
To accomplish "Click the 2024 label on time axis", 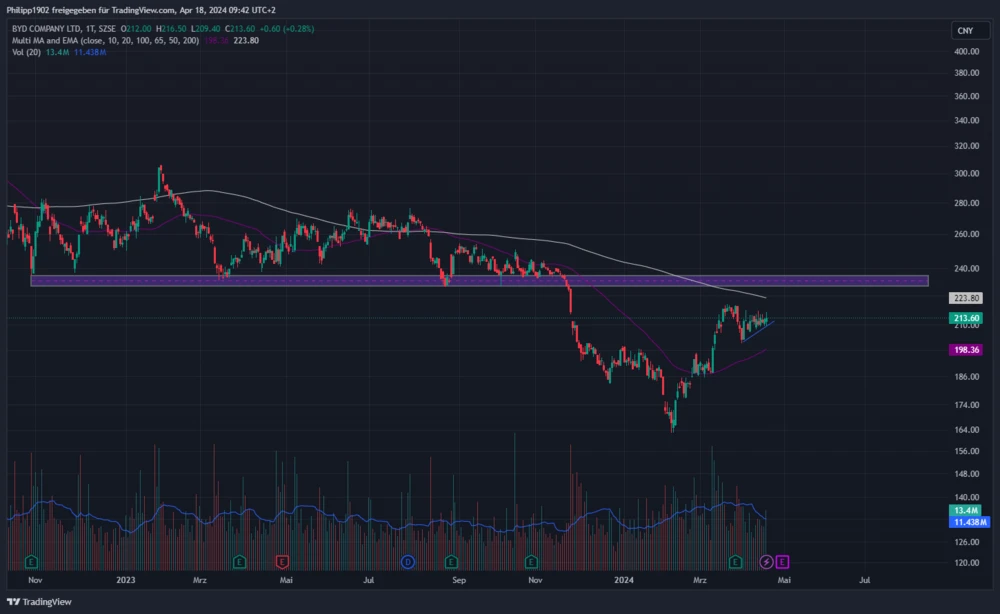I will click(624, 579).
